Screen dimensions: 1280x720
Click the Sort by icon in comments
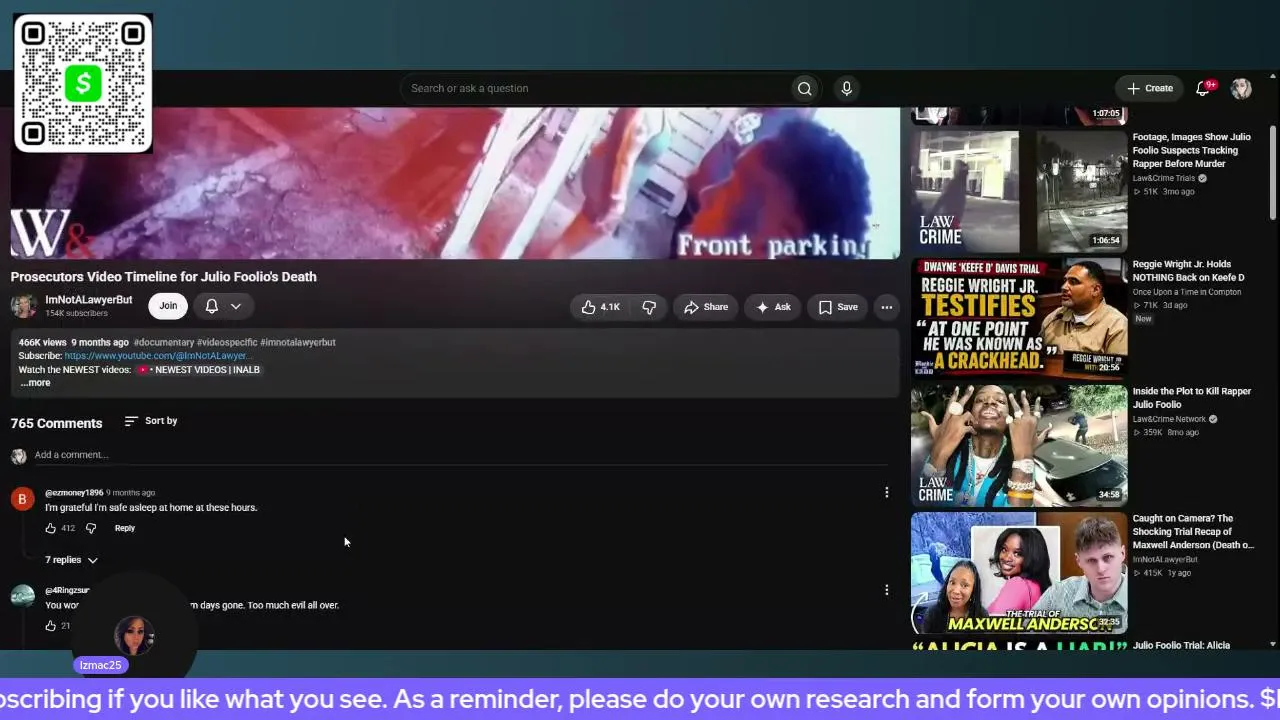(x=131, y=421)
